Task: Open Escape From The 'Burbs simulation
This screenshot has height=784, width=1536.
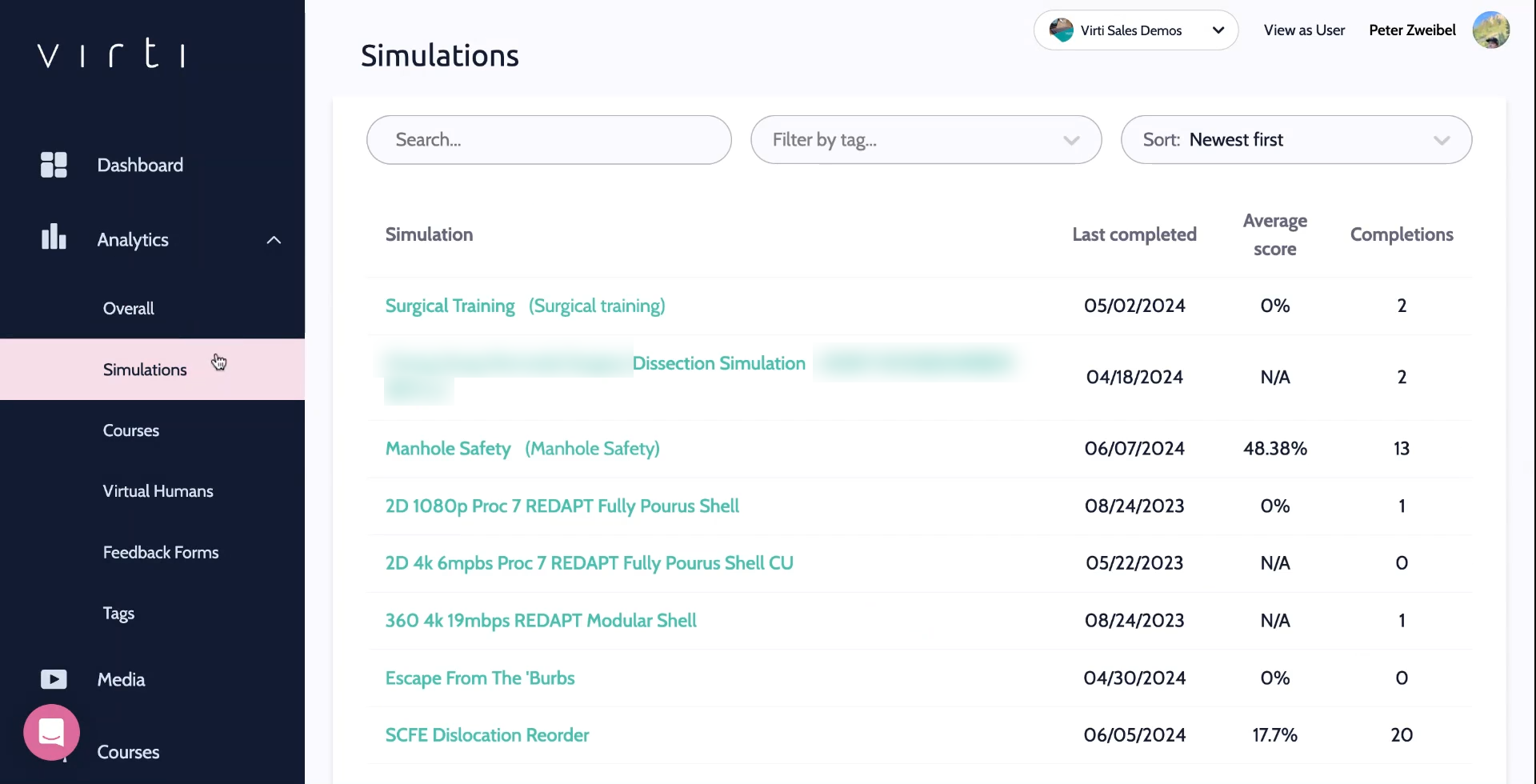Action: 480,678
